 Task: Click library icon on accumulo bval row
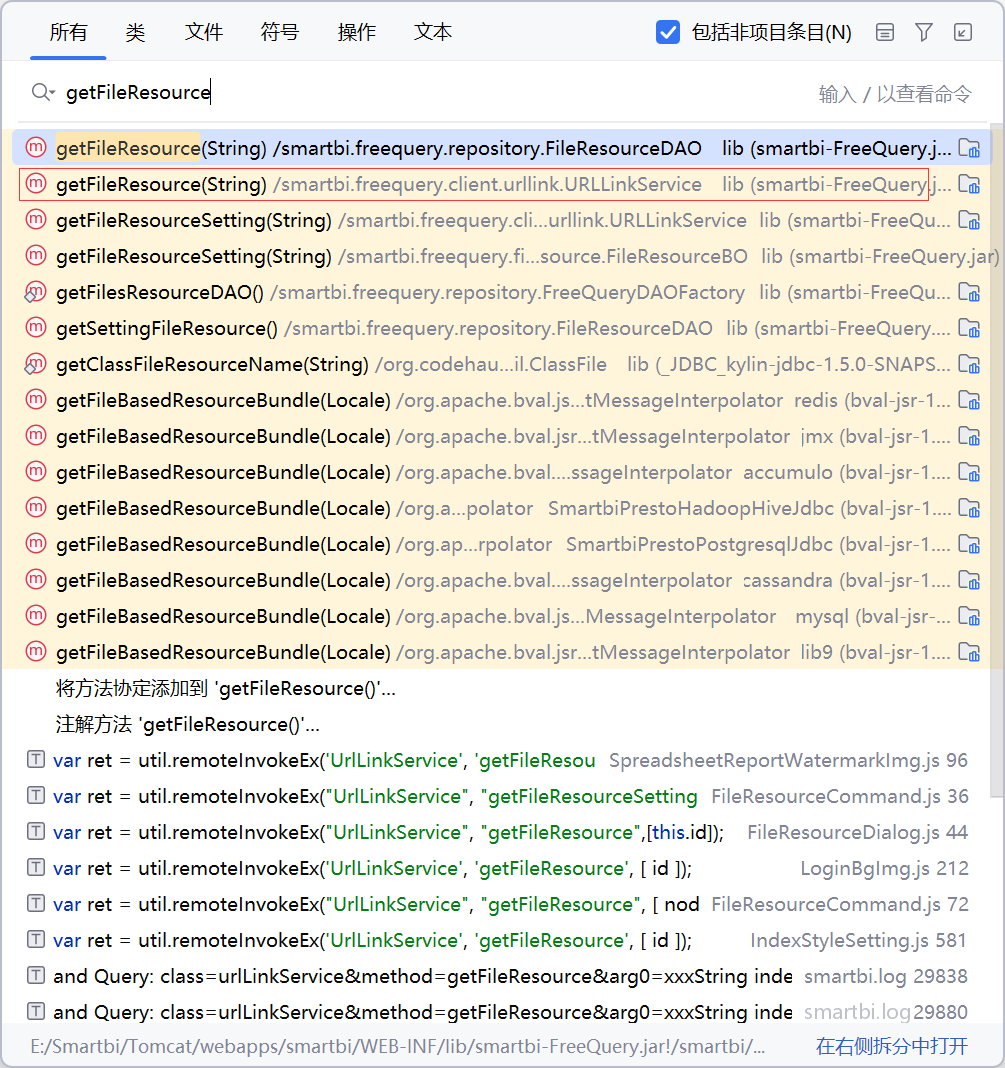point(969,472)
